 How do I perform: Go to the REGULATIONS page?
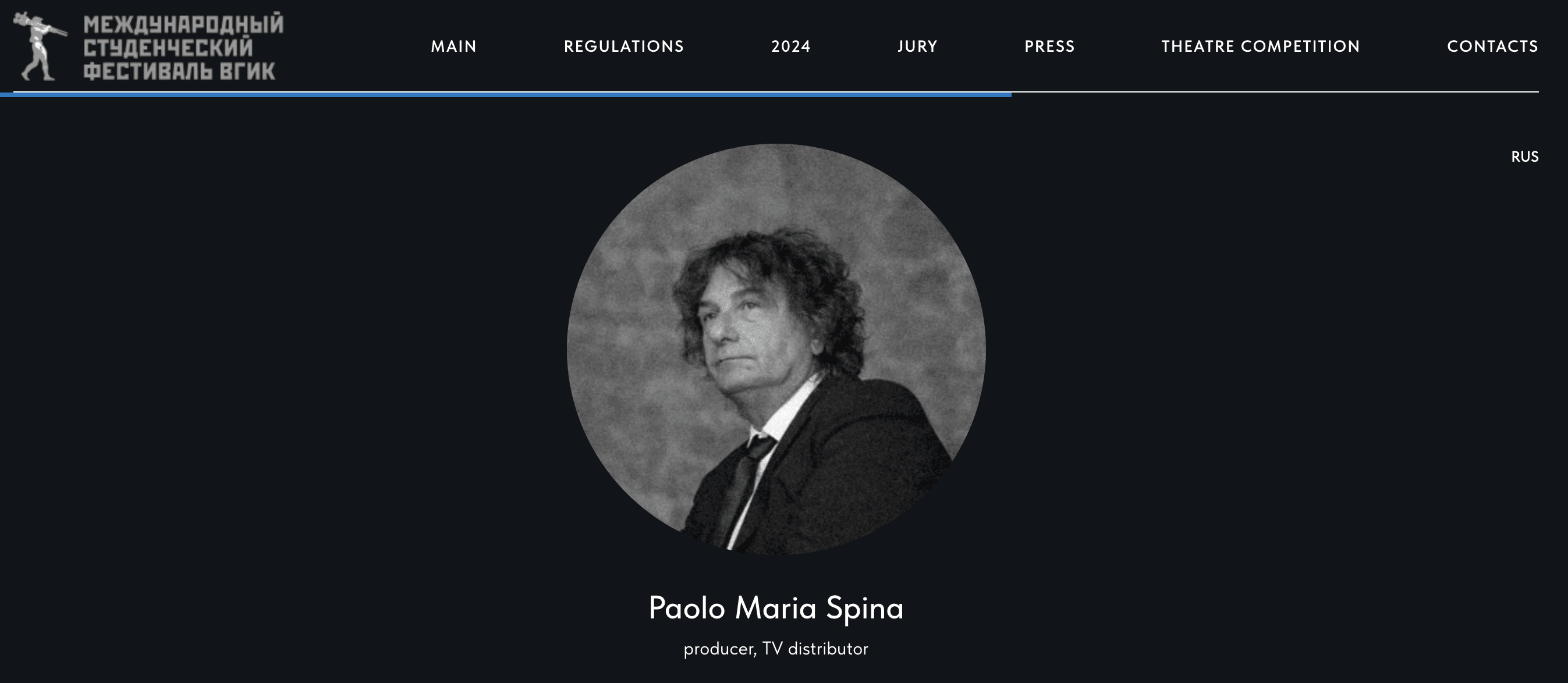(623, 46)
